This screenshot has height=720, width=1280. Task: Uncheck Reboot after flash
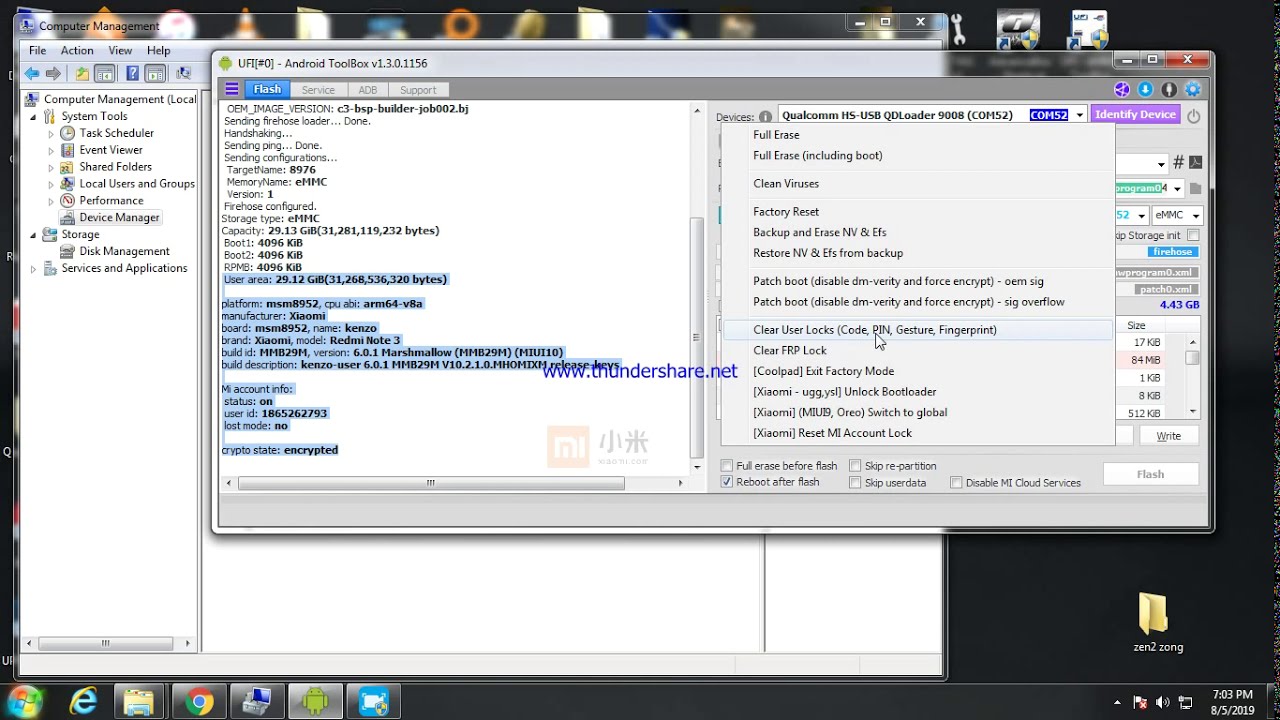727,482
